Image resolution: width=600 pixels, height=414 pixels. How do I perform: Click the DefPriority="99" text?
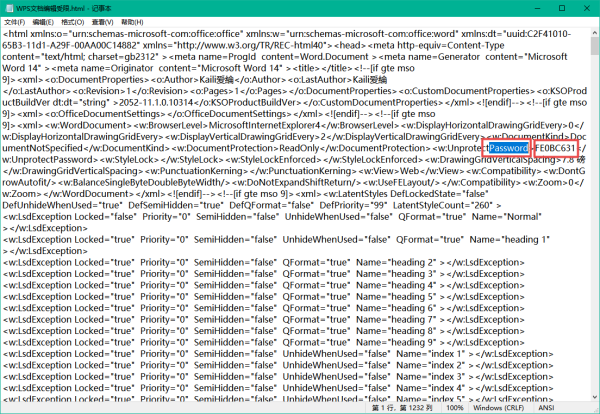pyautogui.click(x=353, y=205)
